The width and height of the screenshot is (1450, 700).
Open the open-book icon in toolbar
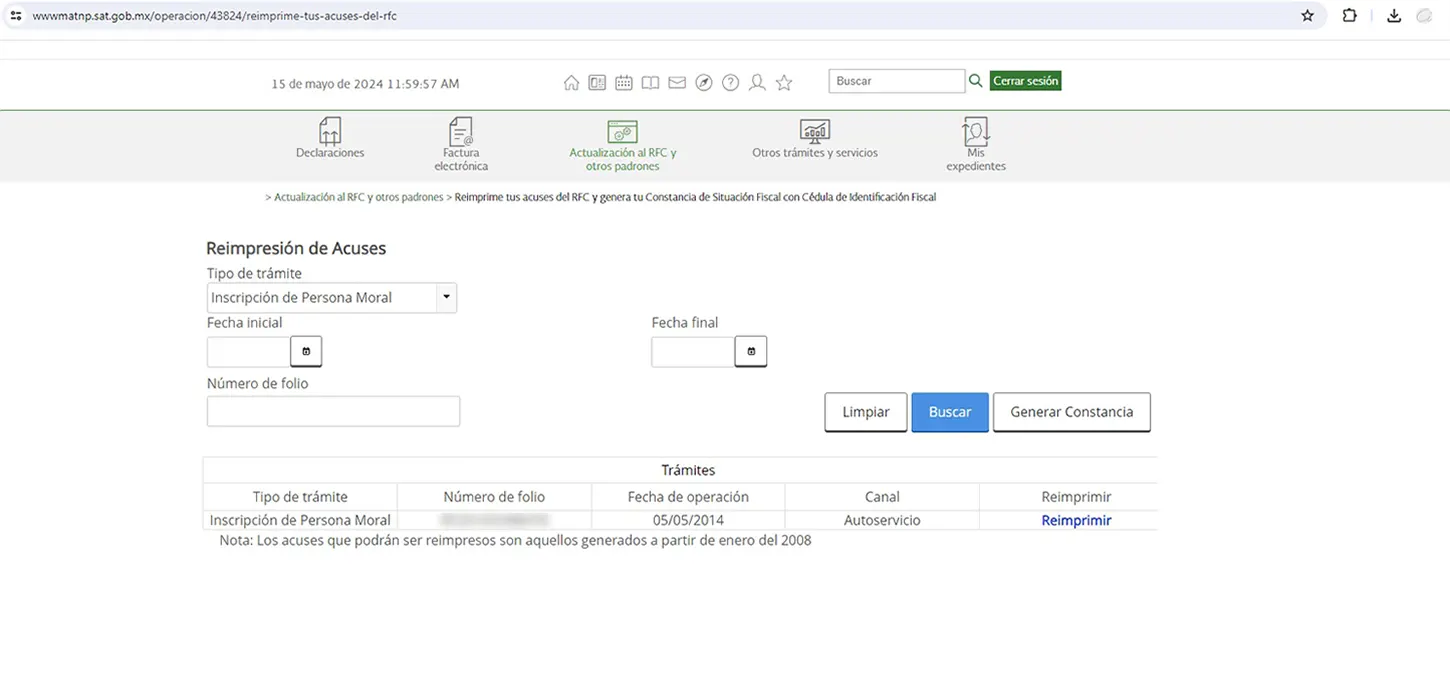pyautogui.click(x=650, y=83)
